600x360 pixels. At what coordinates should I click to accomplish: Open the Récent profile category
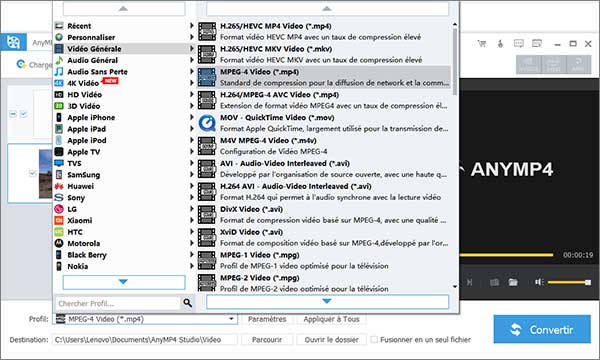click(124, 26)
